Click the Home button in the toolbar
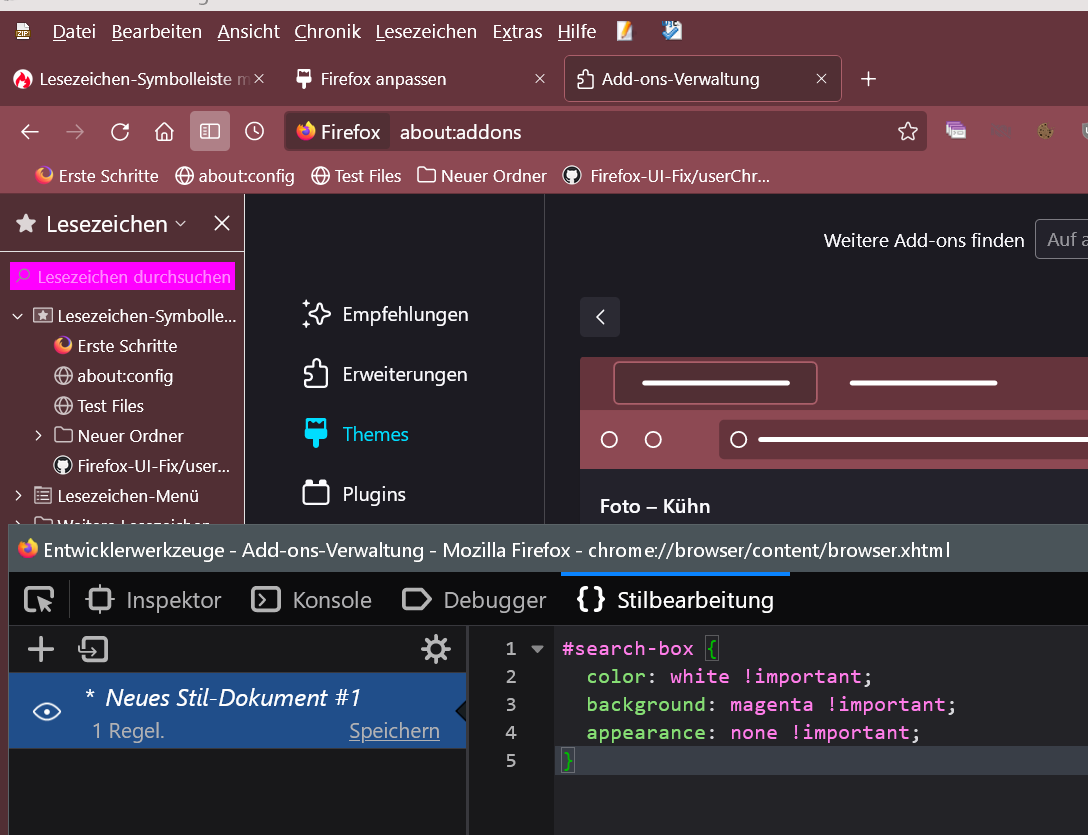The width and height of the screenshot is (1088, 835). [x=164, y=132]
